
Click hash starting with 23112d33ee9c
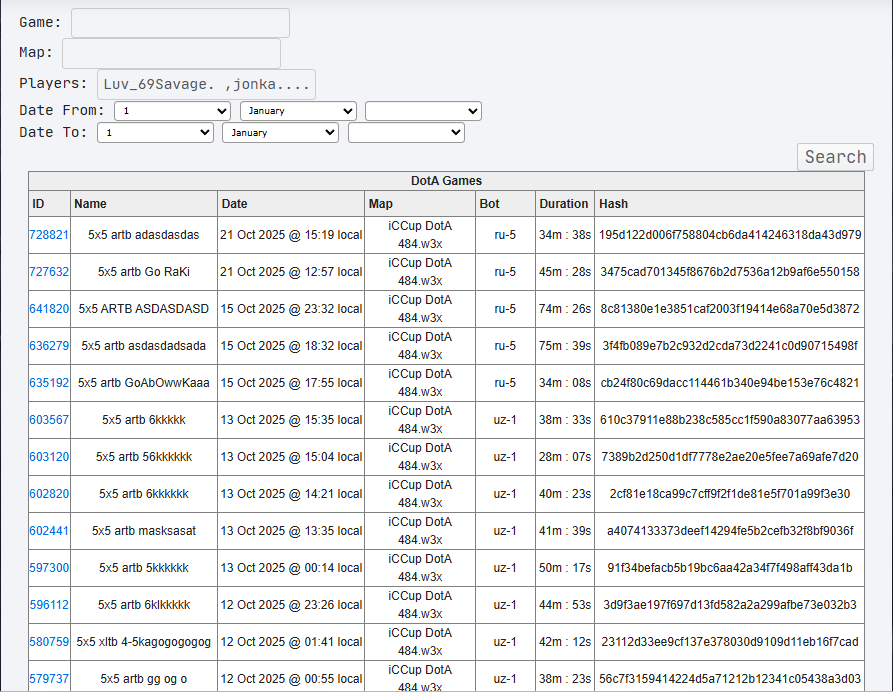point(730,642)
